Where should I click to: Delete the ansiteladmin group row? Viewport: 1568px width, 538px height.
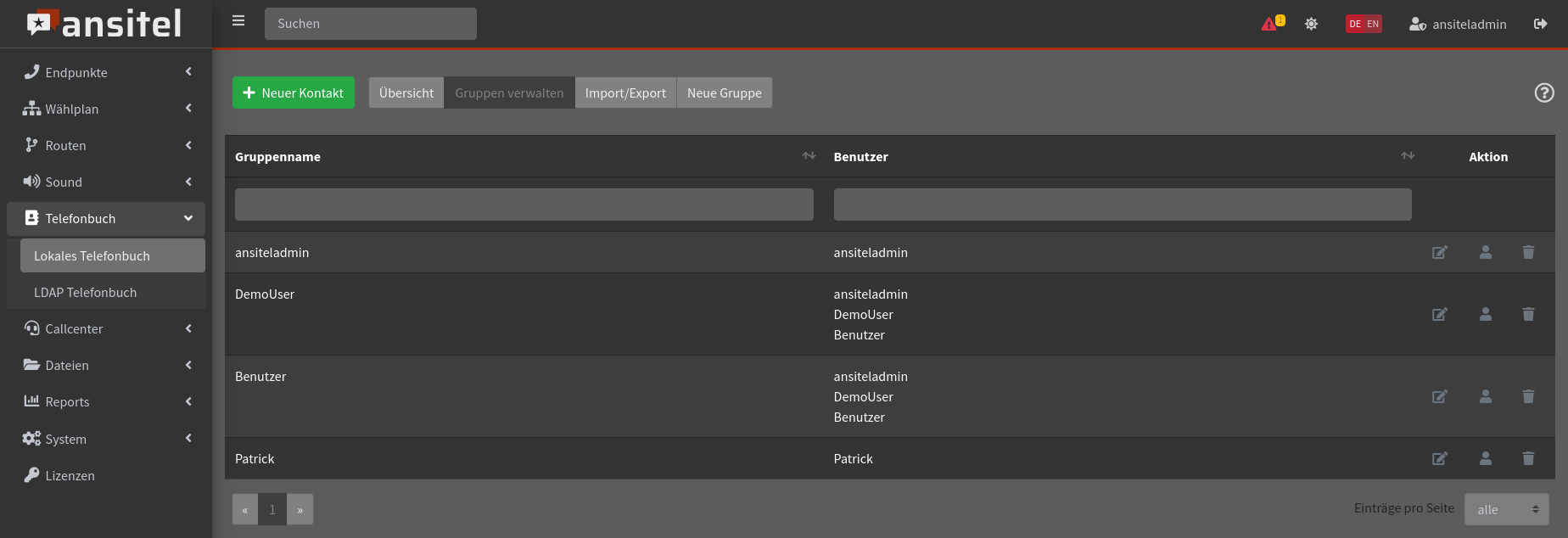(x=1528, y=252)
